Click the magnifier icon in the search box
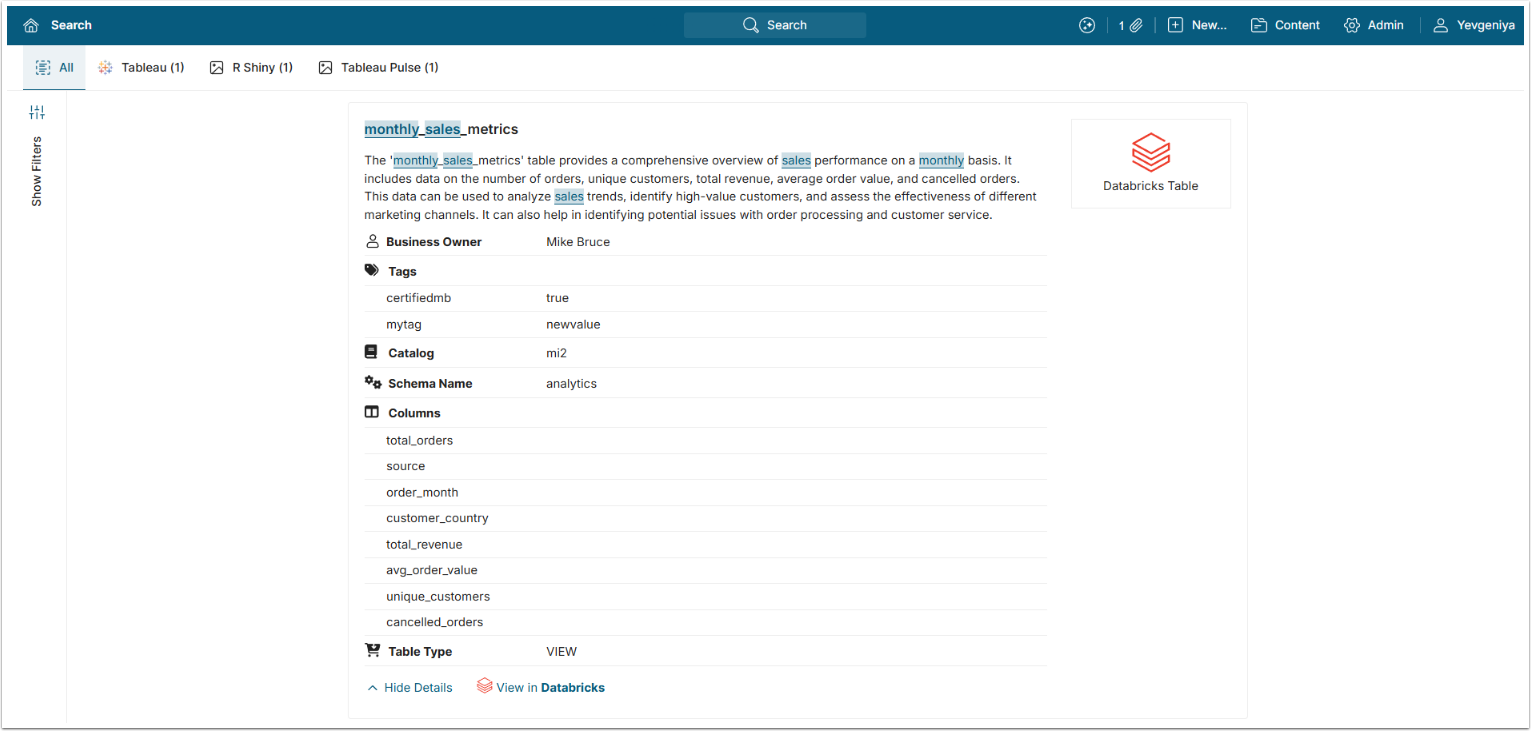This screenshot has width=1531, height=731. click(751, 25)
